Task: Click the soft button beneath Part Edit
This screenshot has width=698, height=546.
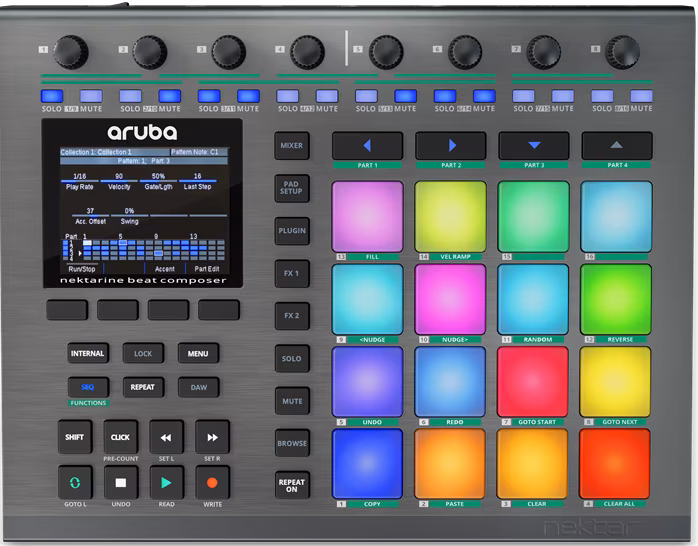Action: (x=219, y=310)
